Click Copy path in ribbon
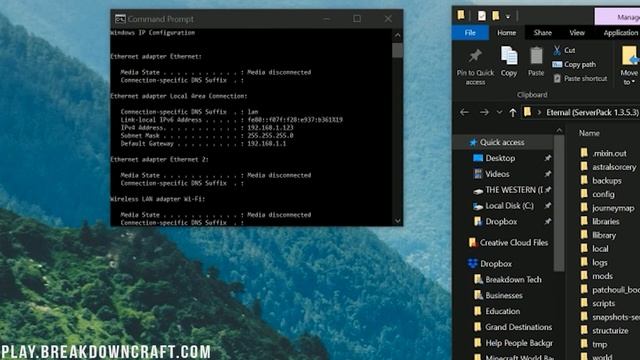This screenshot has width=640, height=360. pos(574,64)
